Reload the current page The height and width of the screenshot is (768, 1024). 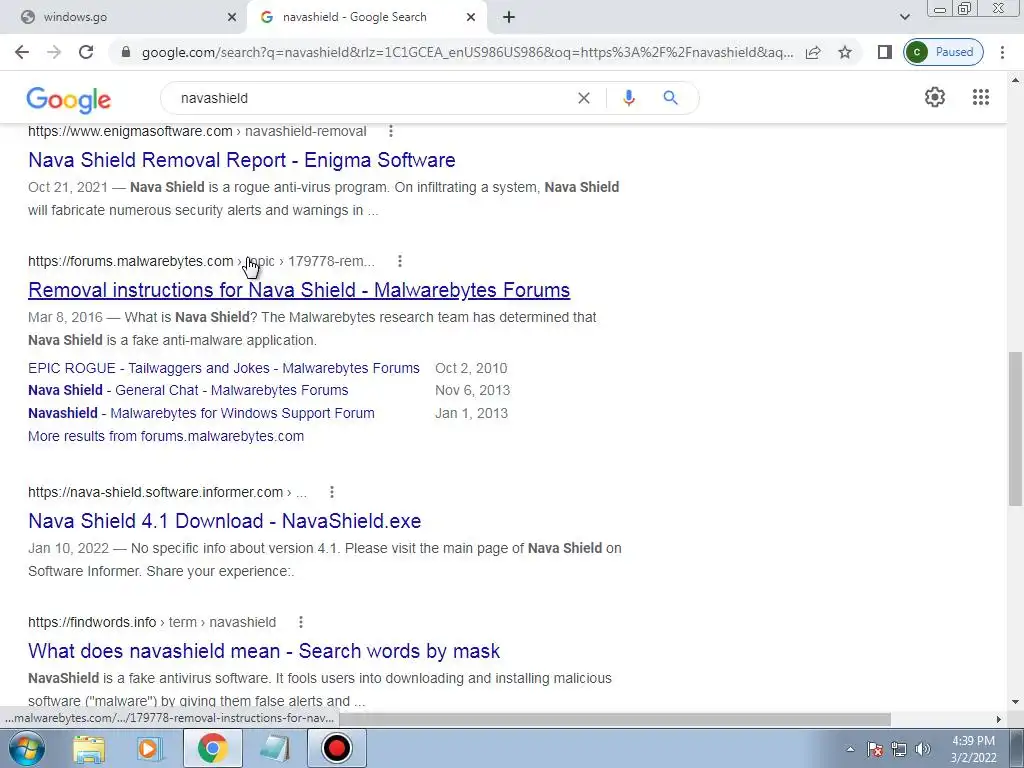pyautogui.click(x=86, y=52)
